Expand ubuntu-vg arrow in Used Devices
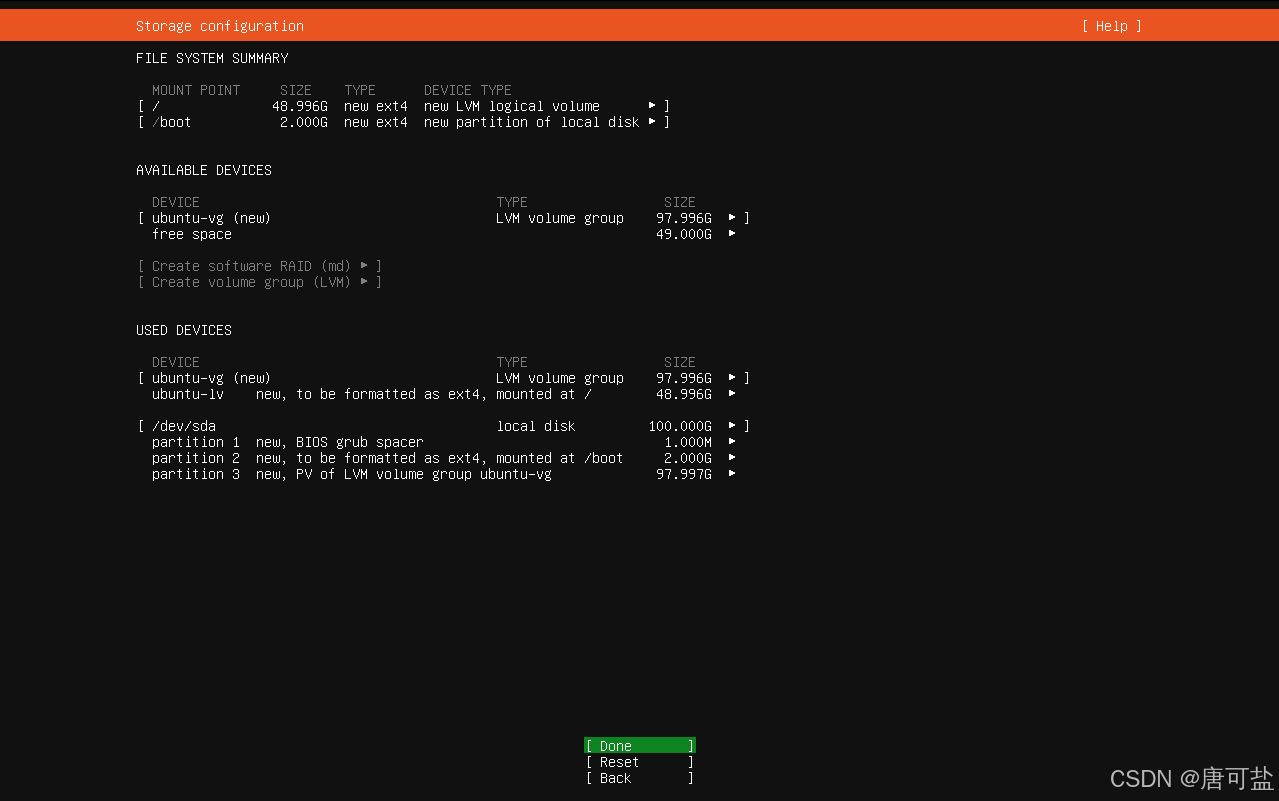Image resolution: width=1279 pixels, height=801 pixels. click(x=732, y=378)
